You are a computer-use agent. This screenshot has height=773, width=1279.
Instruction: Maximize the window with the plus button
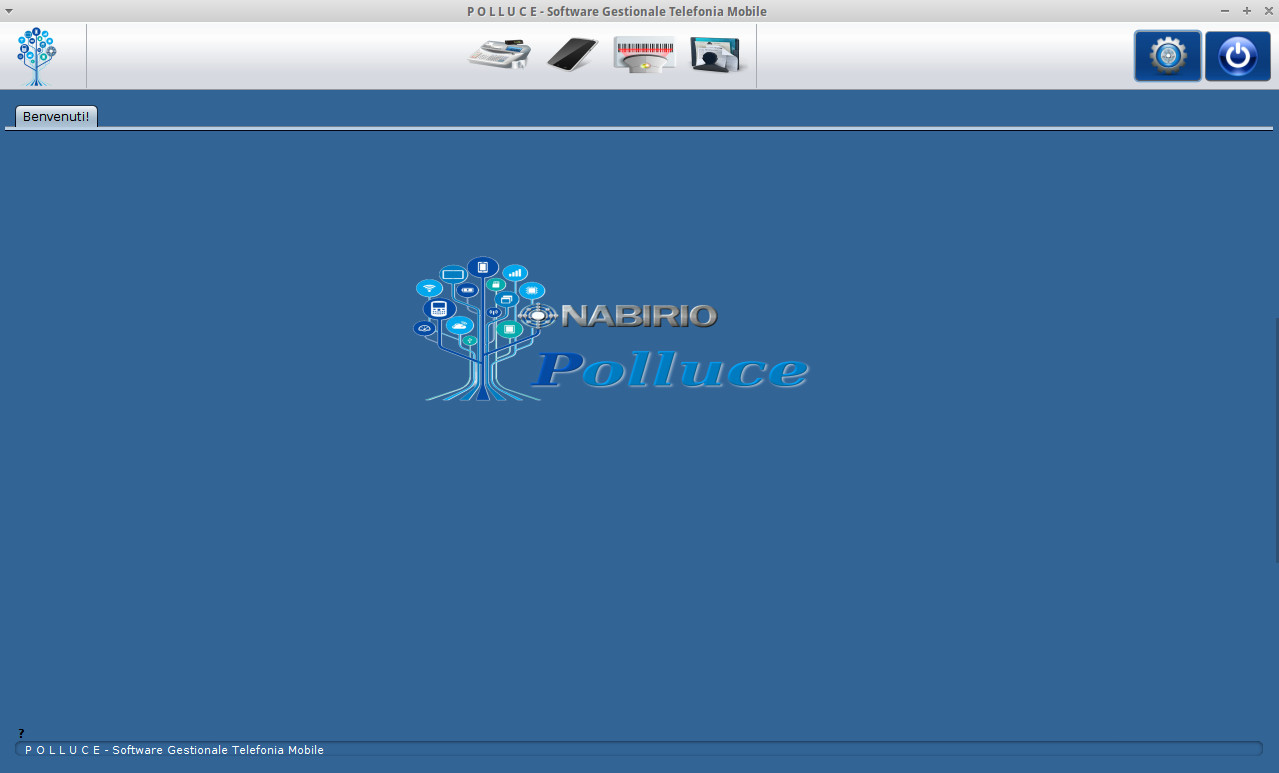tap(1247, 10)
